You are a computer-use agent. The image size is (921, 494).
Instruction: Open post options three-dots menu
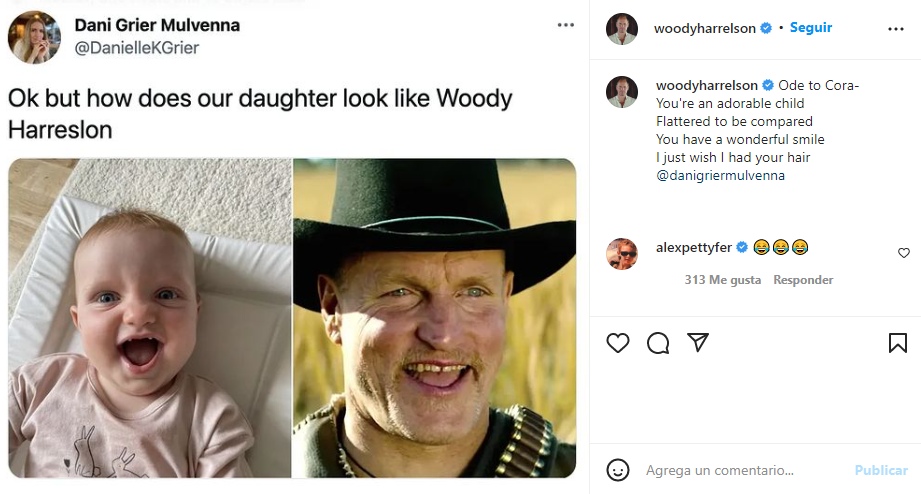click(x=895, y=29)
